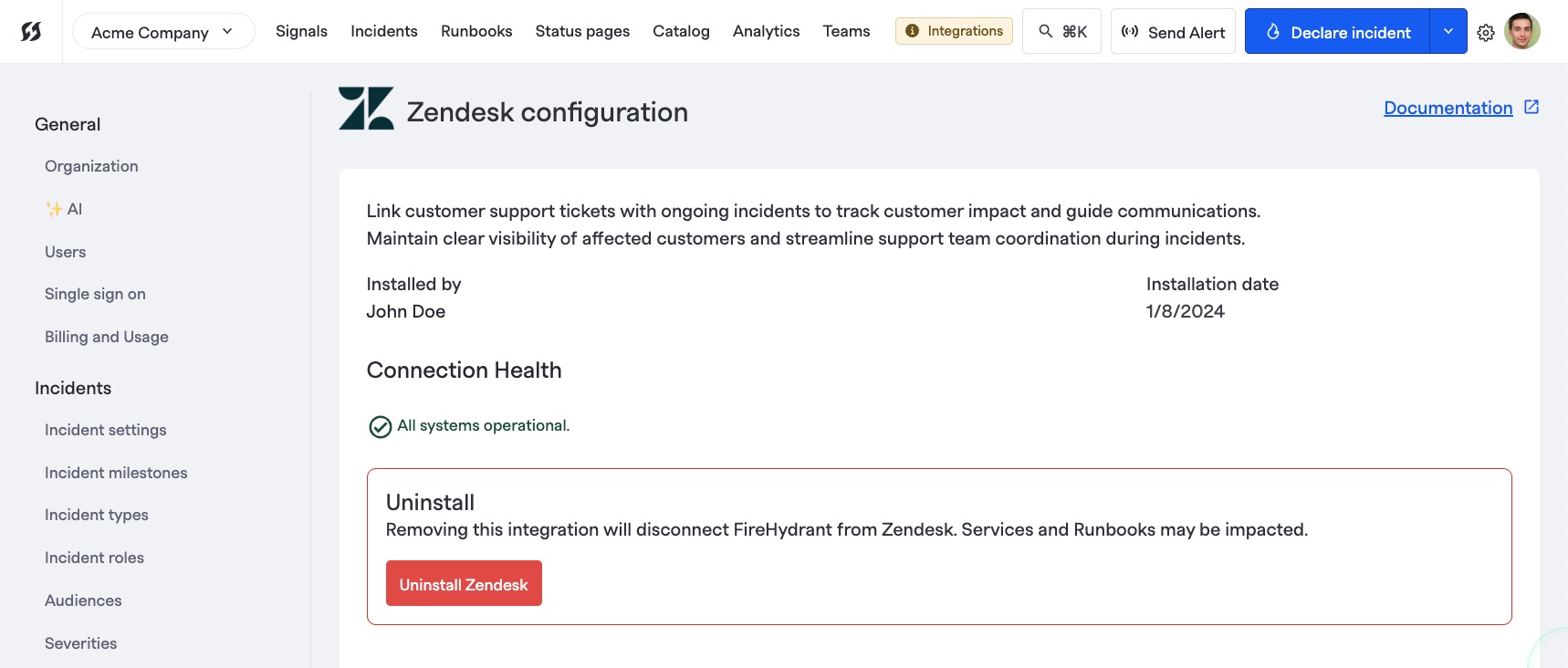Select Users in sidebar
This screenshot has height=668, width=1568.
[65, 252]
